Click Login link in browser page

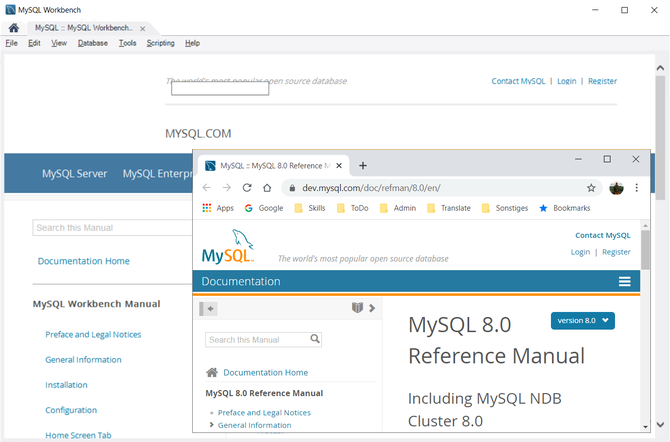tap(580, 252)
